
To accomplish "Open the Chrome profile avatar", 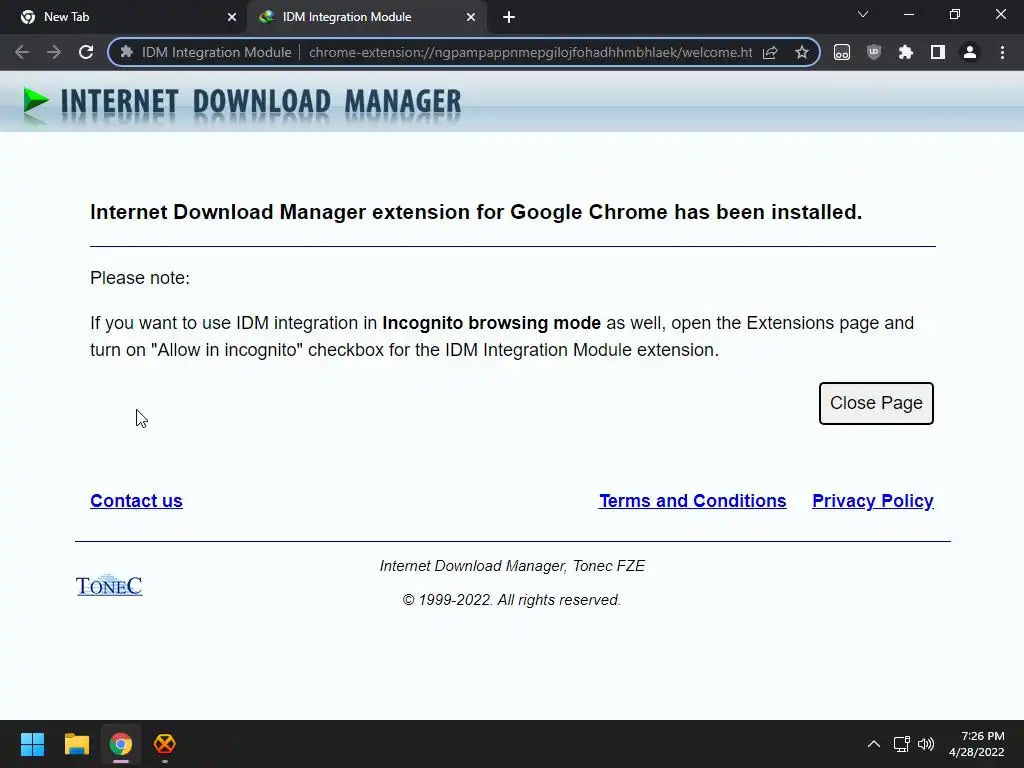I will tap(970, 52).
